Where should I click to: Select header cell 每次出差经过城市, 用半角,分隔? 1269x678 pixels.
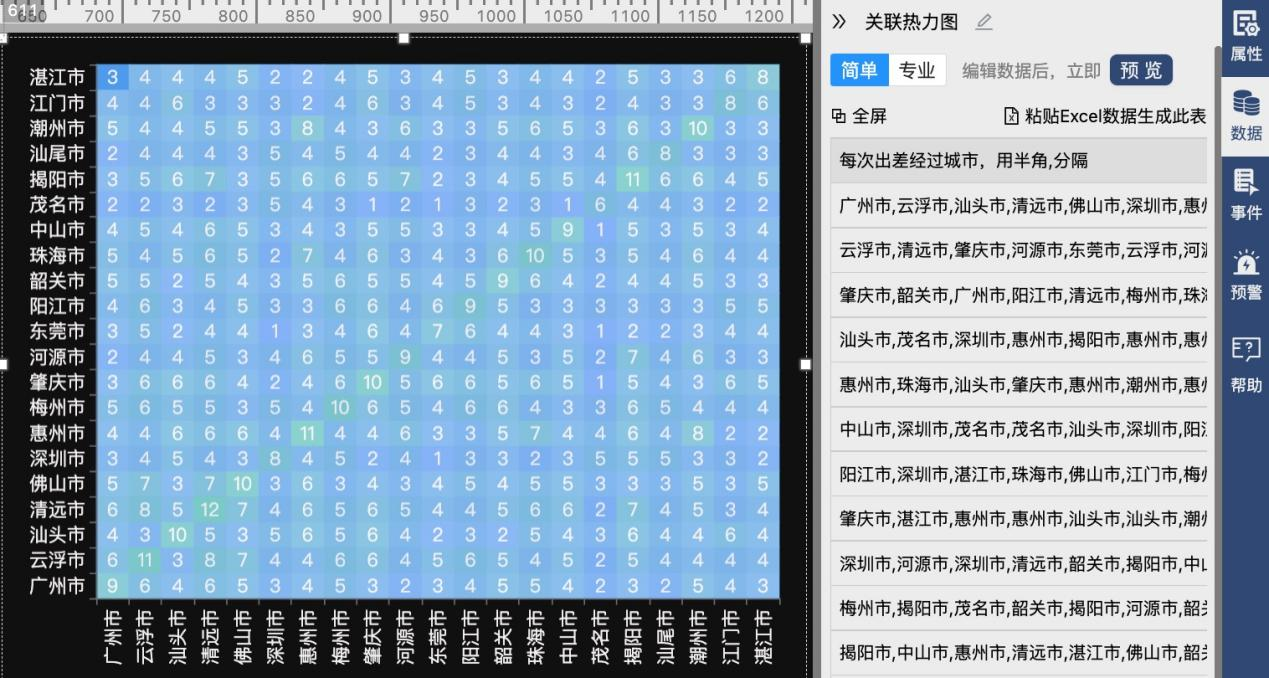1018,160
